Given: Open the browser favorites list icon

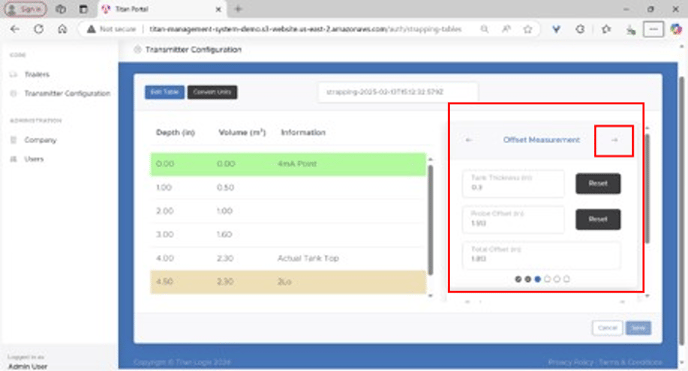Looking at the screenshot, I should [x=606, y=29].
